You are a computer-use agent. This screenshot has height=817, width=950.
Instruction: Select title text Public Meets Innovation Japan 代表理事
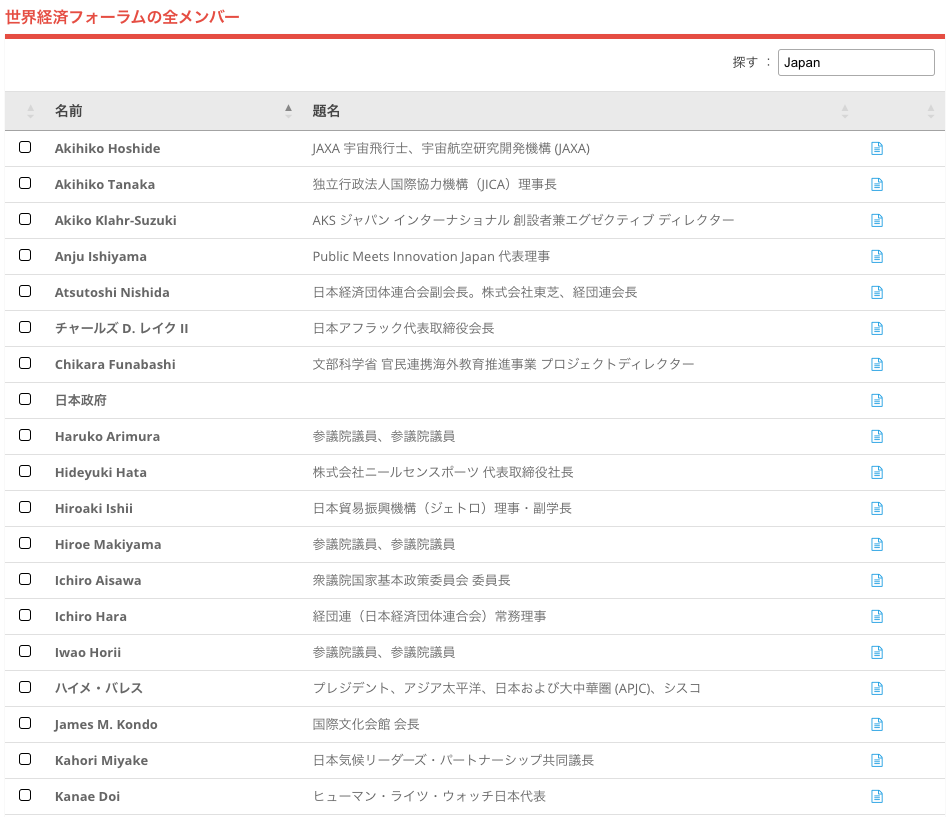(x=431, y=256)
